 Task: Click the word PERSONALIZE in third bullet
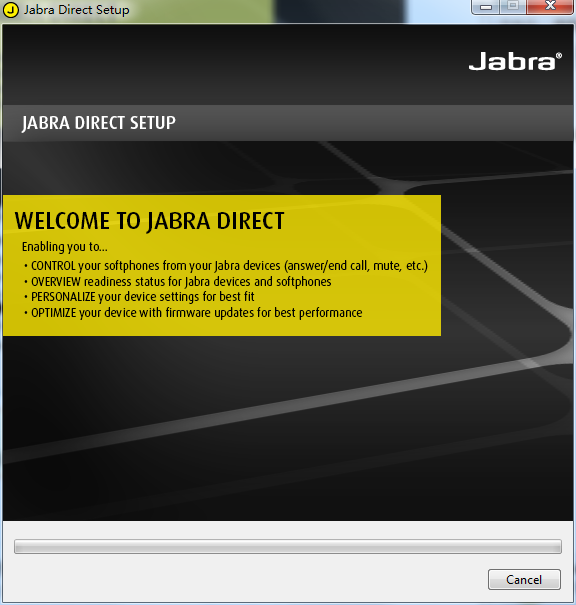coord(63,297)
